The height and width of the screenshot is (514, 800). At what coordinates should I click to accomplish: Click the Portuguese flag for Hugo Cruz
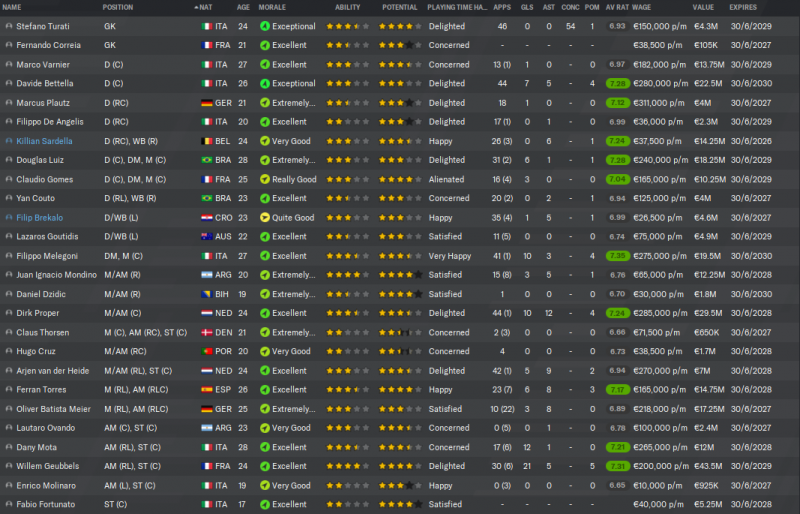point(207,351)
